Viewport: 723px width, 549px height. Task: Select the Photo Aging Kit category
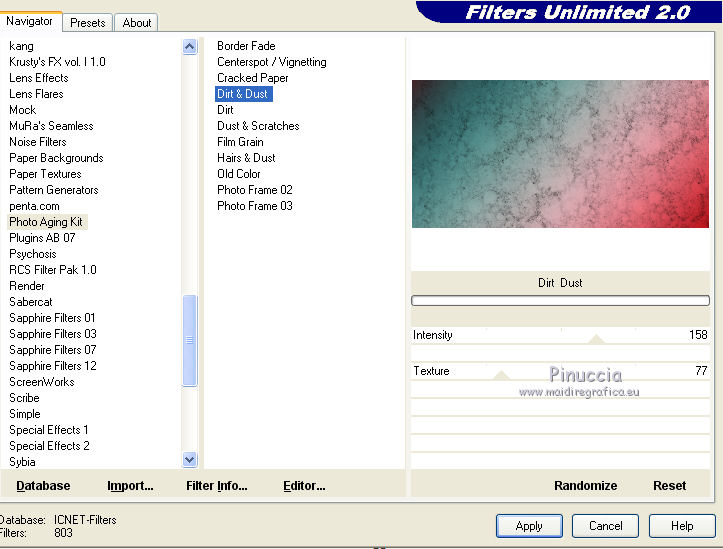(x=46, y=222)
